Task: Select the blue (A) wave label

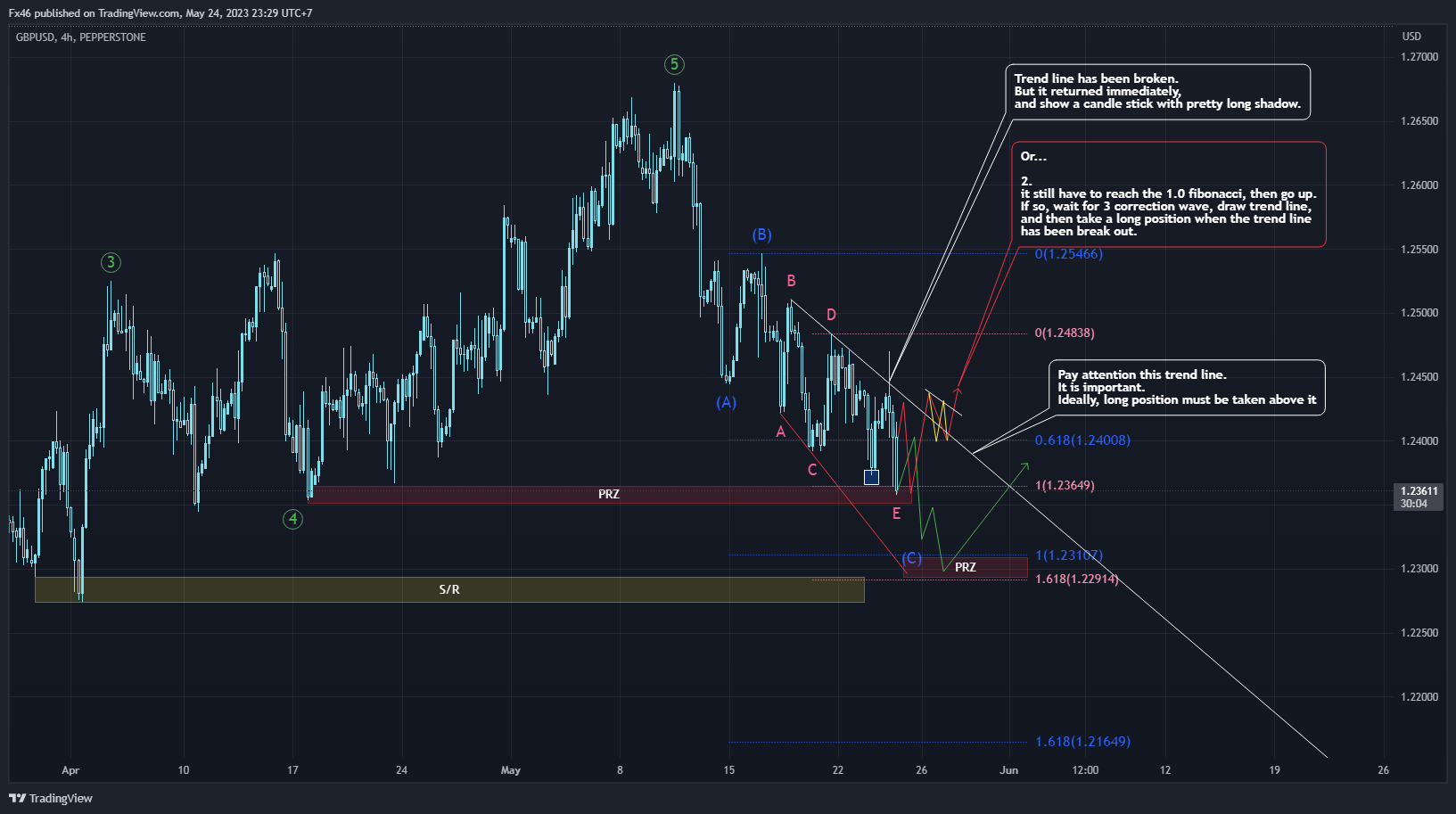Action: [727, 402]
